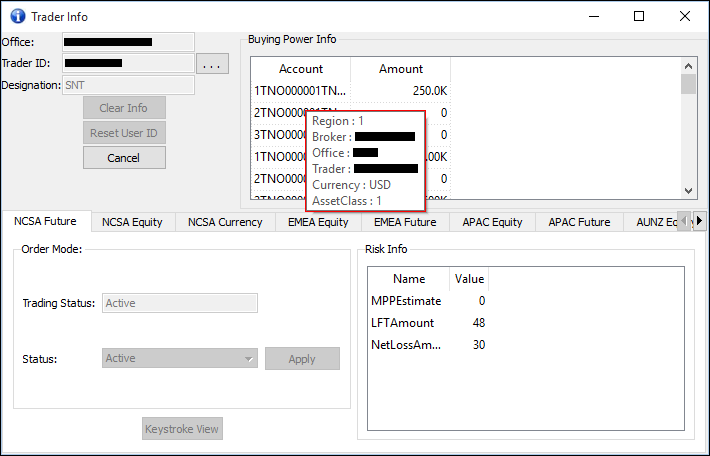The height and width of the screenshot is (456, 710).
Task: Select the first account row 1TNO000001TN
Action: point(300,91)
